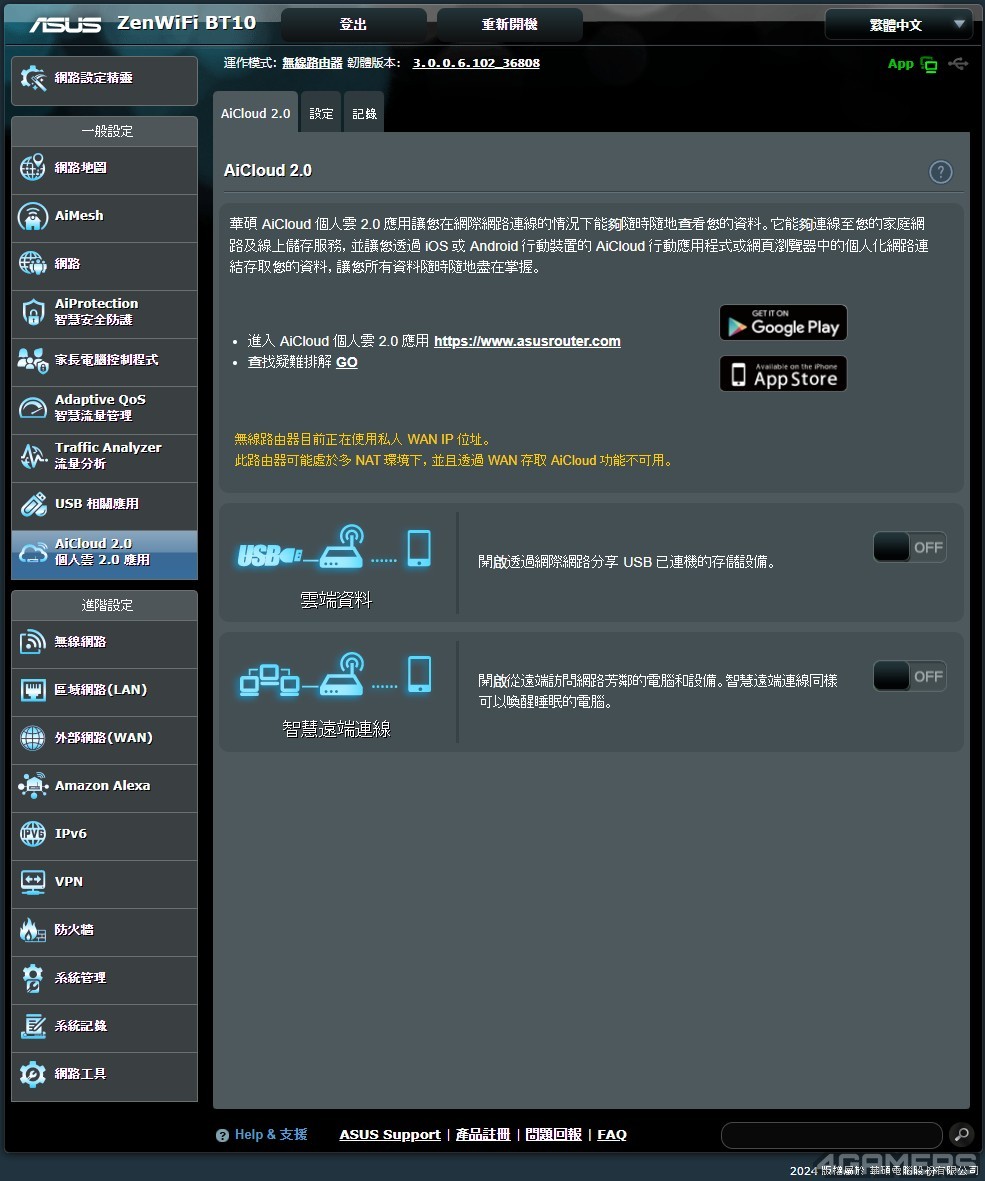
Task: Click the help question mark icon
Action: coord(941,172)
